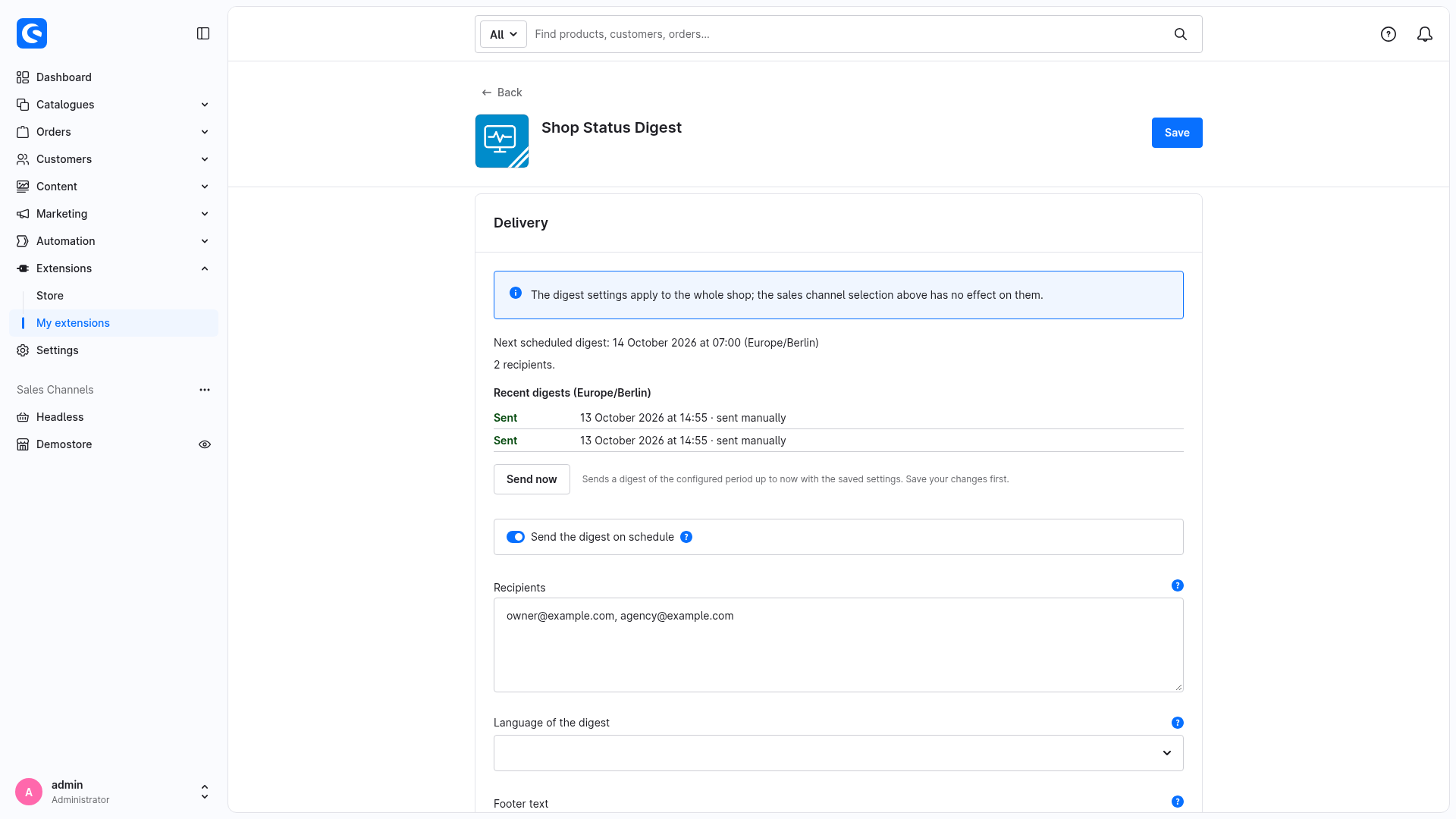Image resolution: width=1456 pixels, height=819 pixels.
Task: Click the Recent digests (Europe/Berlin) heading
Action: tap(572, 393)
